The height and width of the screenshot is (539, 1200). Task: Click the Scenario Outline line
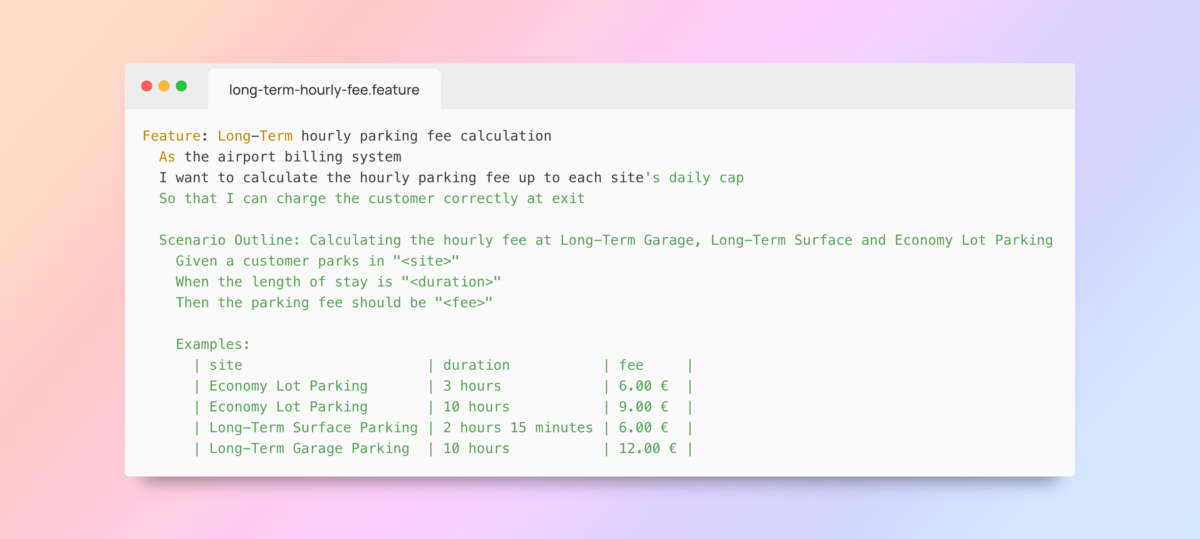point(606,240)
